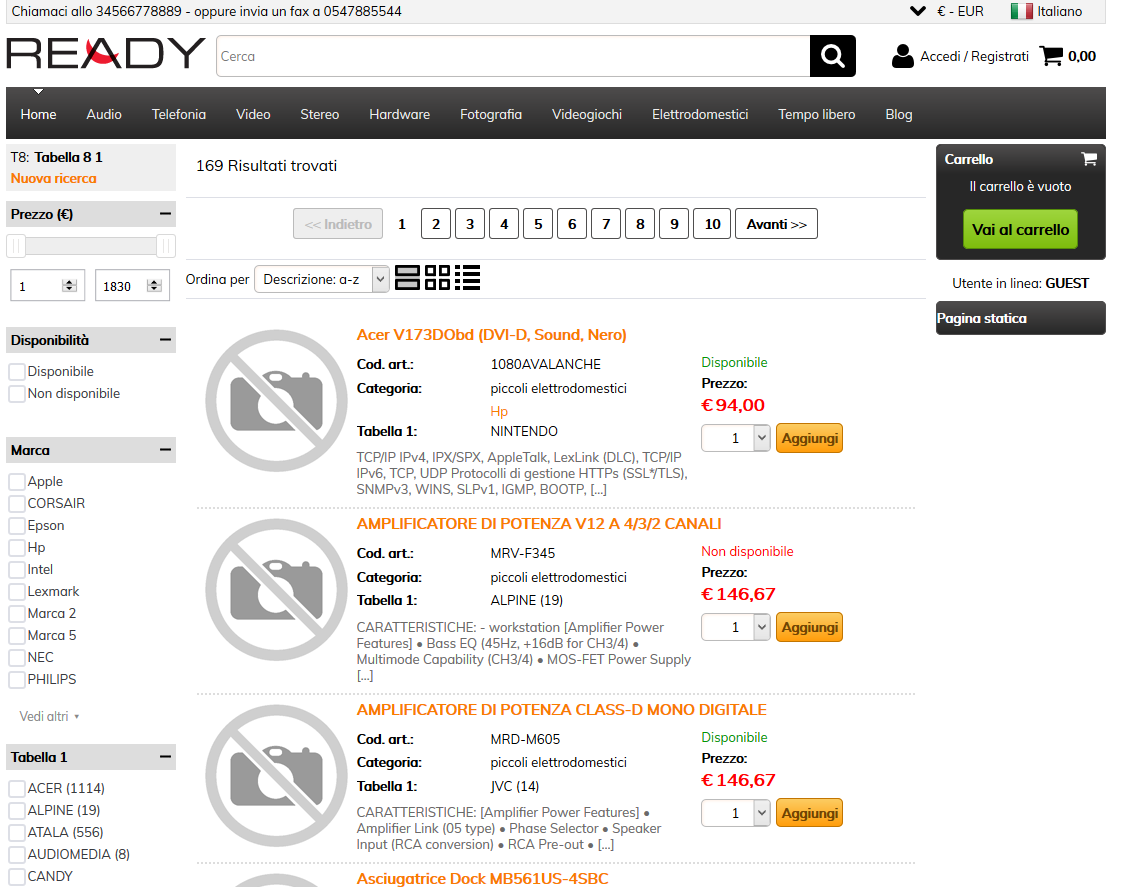1137x887 pixels.
Task: Click the price range slider track
Action: tap(91, 246)
